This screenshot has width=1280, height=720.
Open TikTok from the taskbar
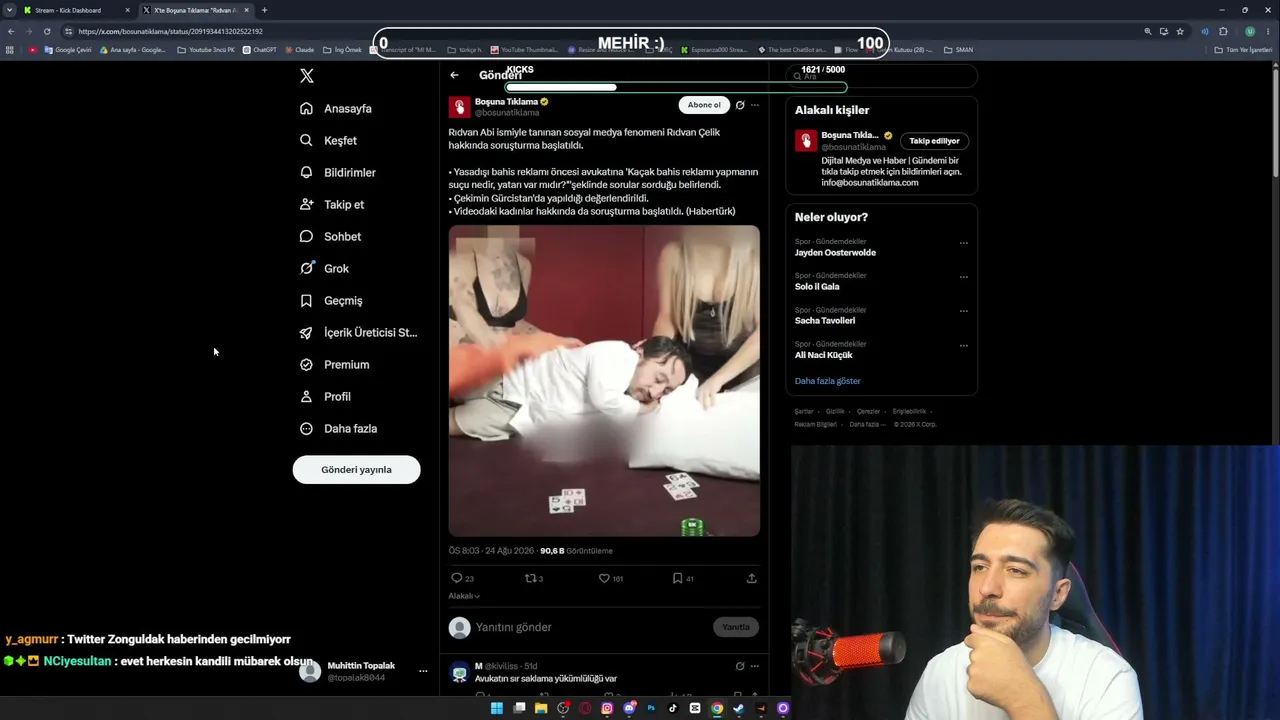[673, 708]
